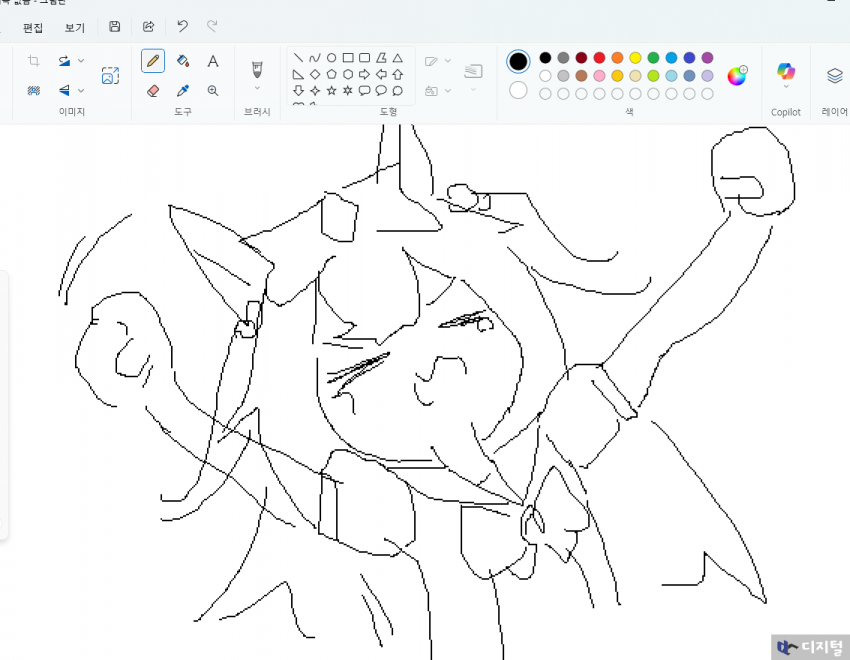Screen dimensions: 850x660
Task: Click the Crop image icon
Action: pos(34,61)
